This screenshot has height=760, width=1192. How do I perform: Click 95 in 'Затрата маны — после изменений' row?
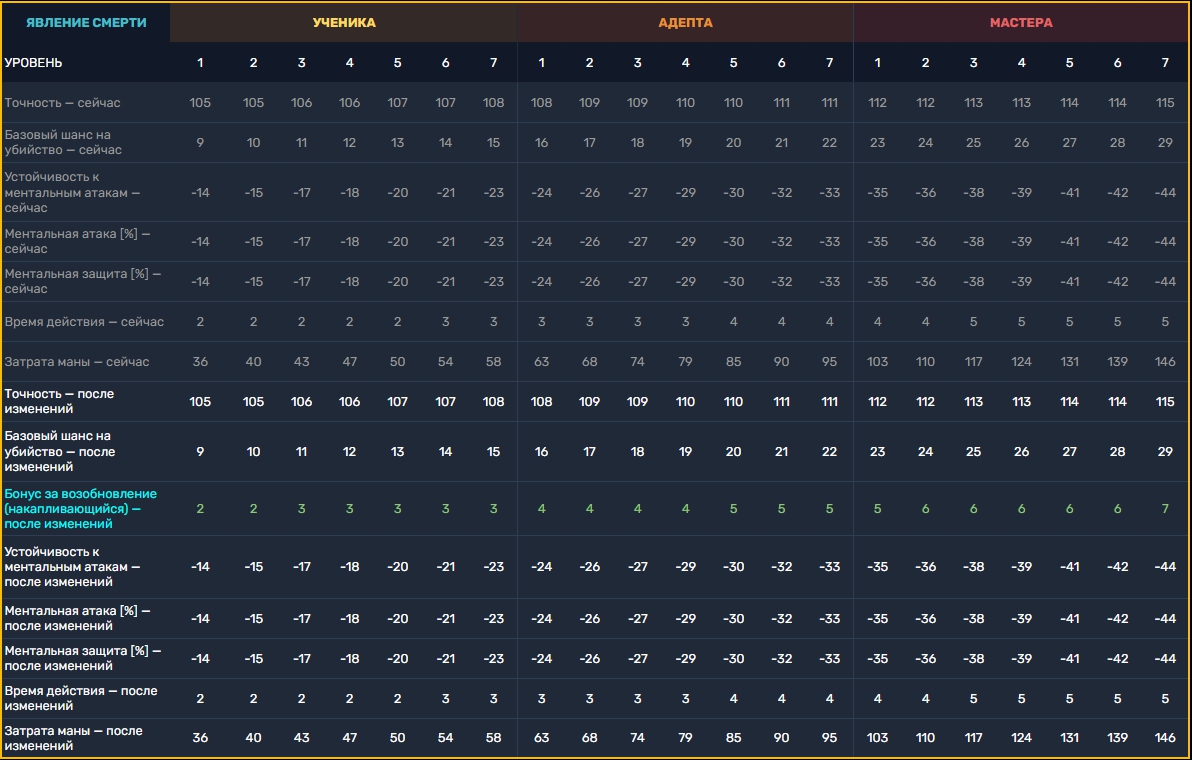tap(829, 738)
